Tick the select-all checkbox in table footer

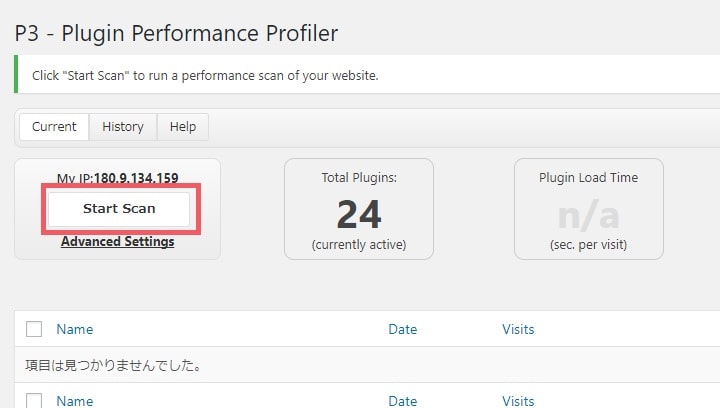click(34, 400)
